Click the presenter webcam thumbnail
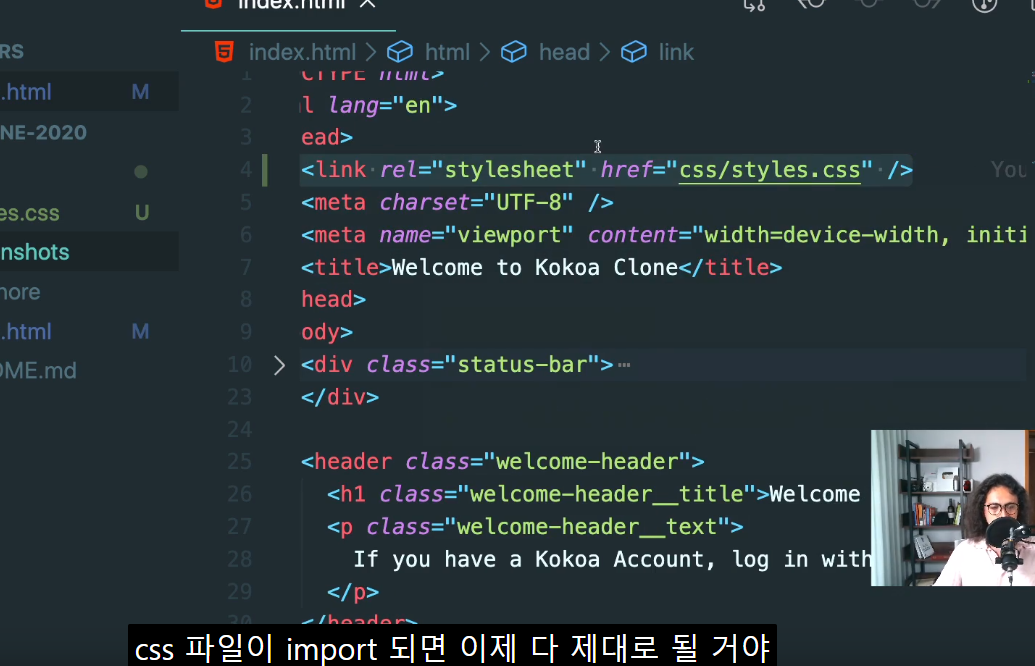This screenshot has width=1035, height=666. [x=952, y=508]
